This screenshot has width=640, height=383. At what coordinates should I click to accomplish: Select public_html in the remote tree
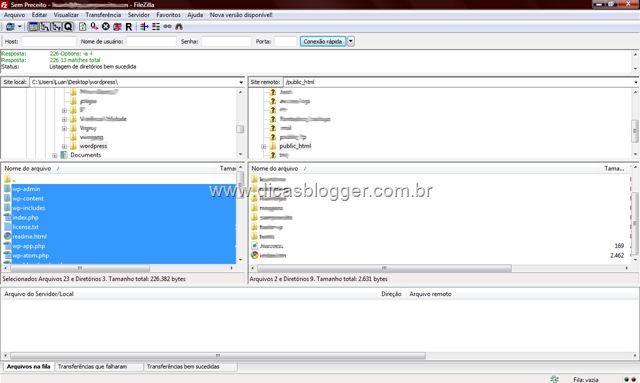(x=295, y=146)
